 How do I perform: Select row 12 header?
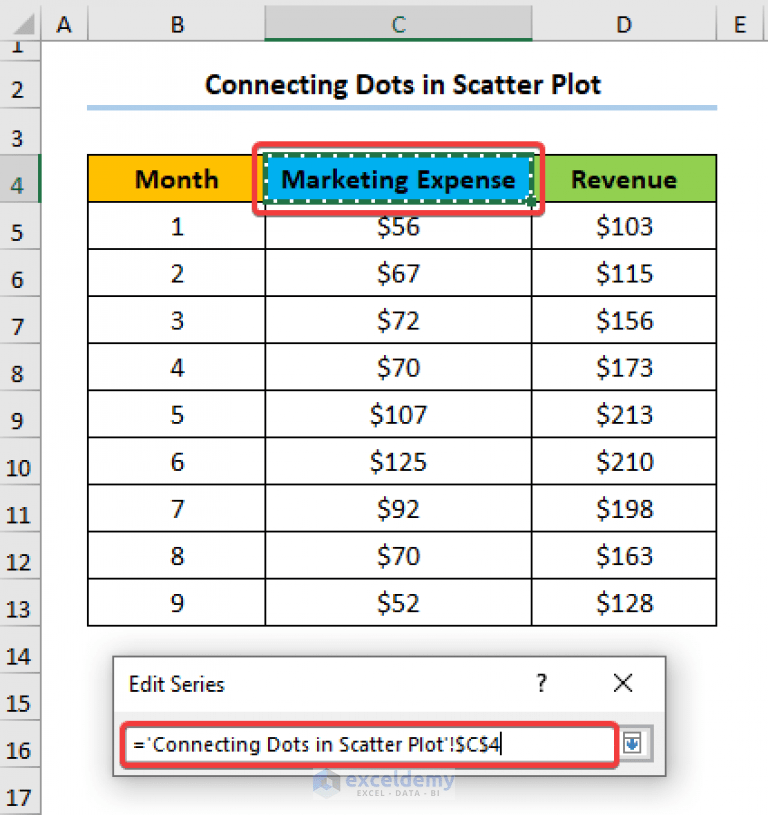pyautogui.click(x=20, y=556)
